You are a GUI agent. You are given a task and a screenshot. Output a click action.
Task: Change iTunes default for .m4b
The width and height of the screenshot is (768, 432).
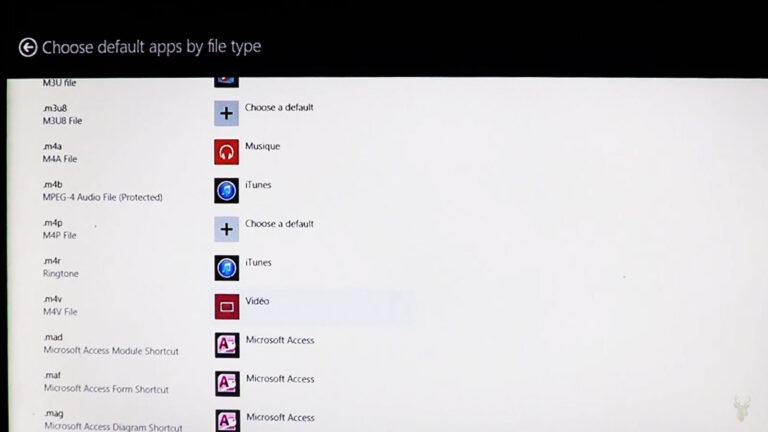(x=258, y=185)
